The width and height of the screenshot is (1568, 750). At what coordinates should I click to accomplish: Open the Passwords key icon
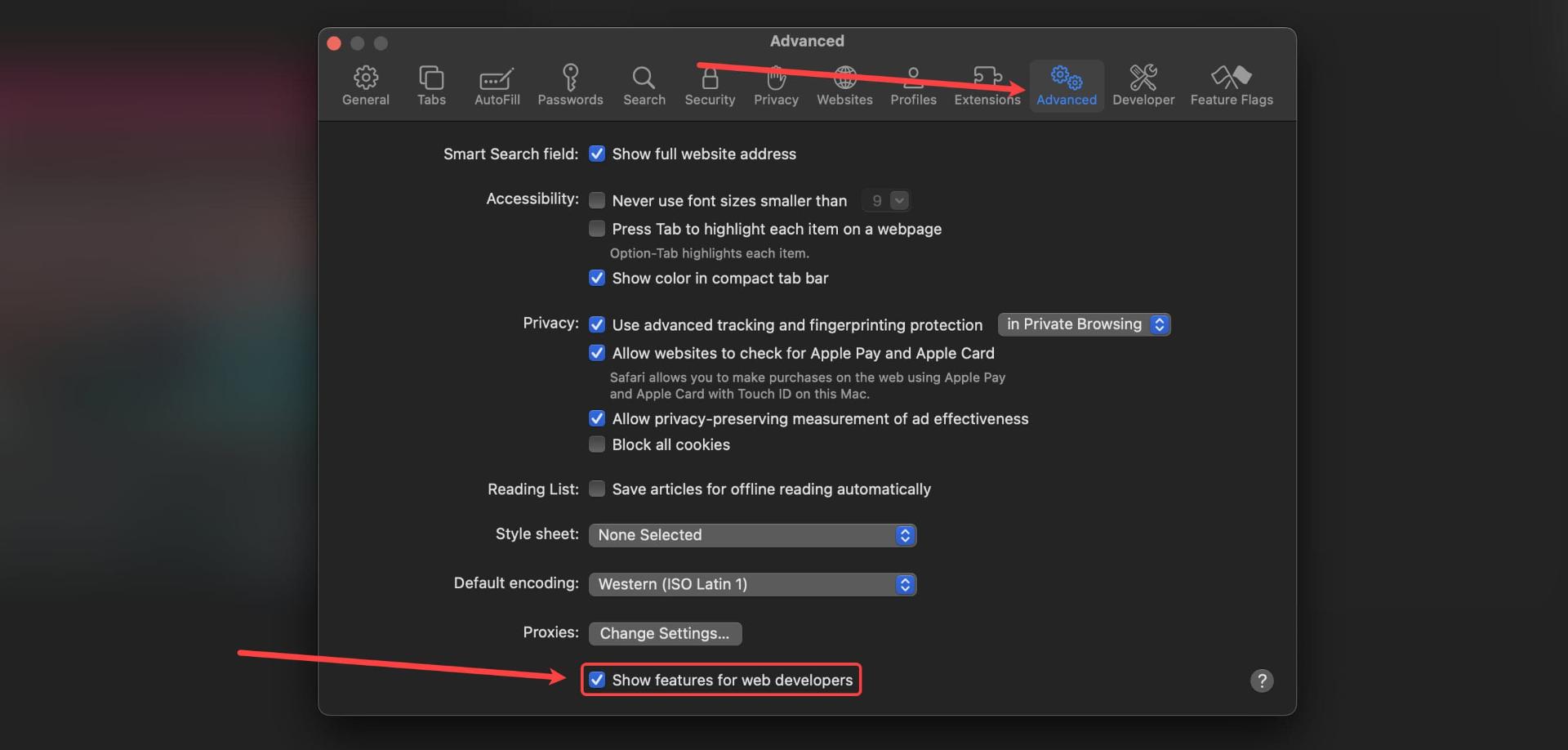pyautogui.click(x=570, y=78)
